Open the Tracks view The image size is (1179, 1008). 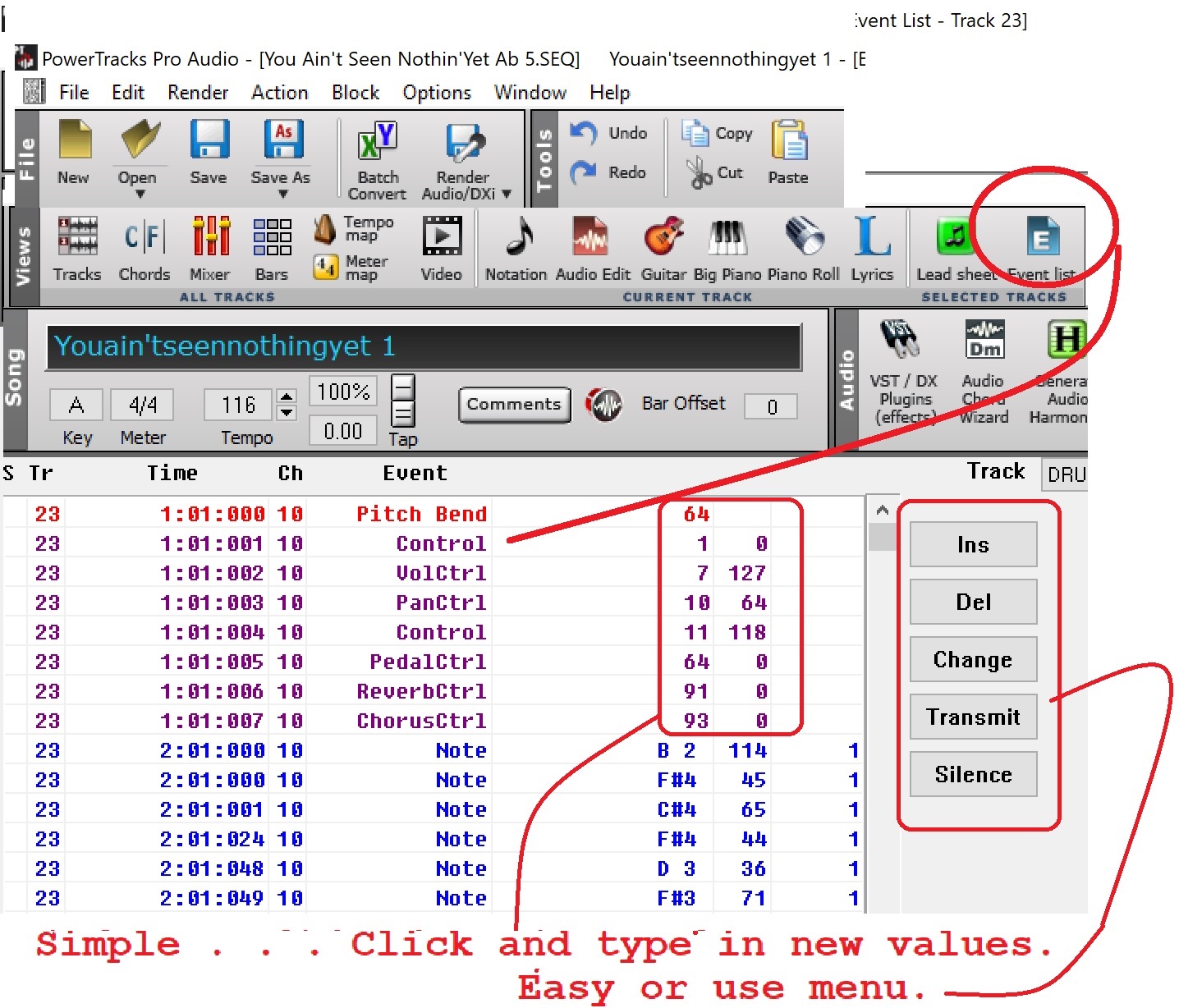[x=77, y=247]
